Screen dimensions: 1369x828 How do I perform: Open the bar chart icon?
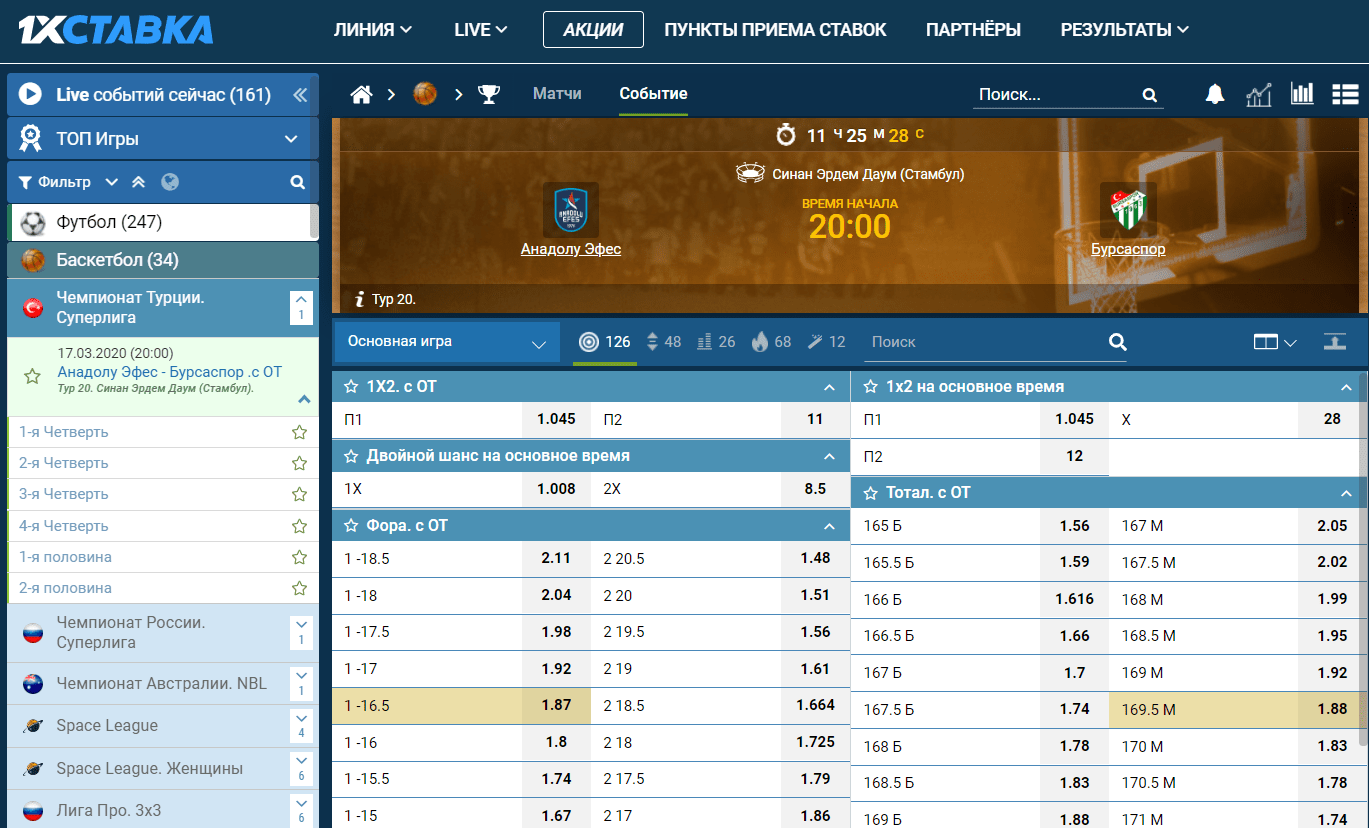tap(1302, 94)
